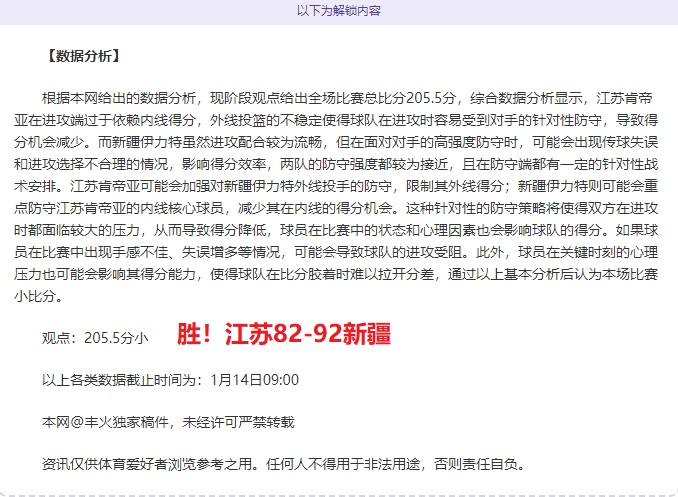
Task: Click the paragraph line starting '压力也可能会影响其得分能力'
Action: (x=336, y=274)
